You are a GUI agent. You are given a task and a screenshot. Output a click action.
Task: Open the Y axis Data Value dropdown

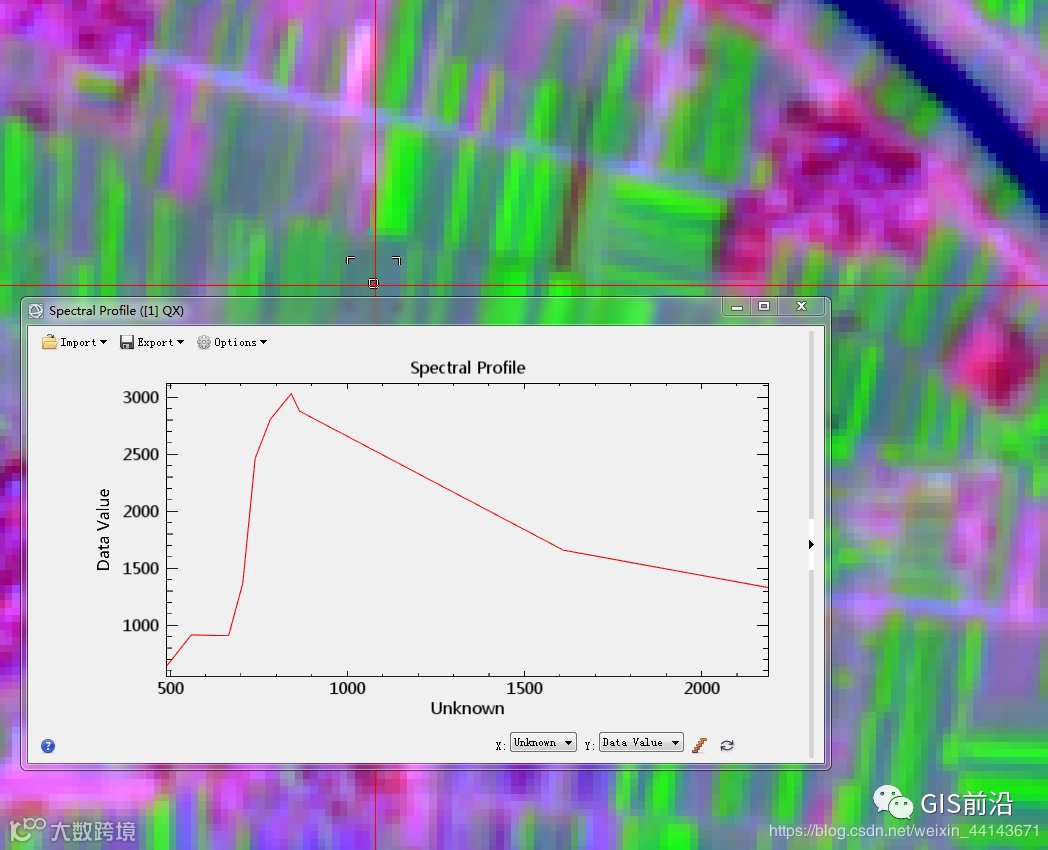coord(640,742)
